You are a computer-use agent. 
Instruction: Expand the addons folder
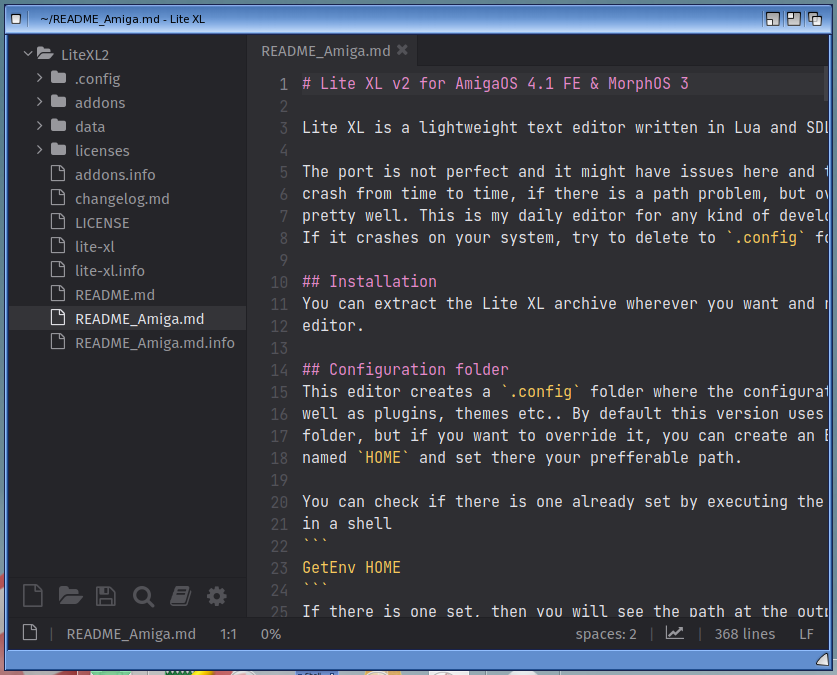(x=39, y=102)
